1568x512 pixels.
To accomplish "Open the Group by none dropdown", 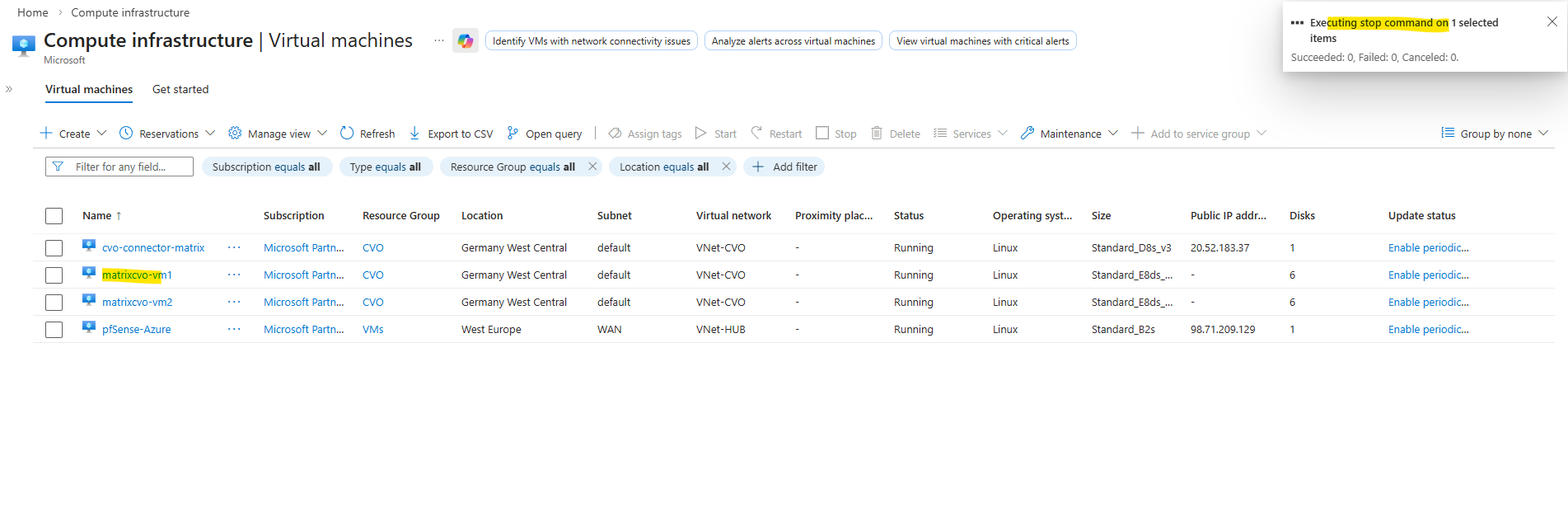I will click(1495, 134).
